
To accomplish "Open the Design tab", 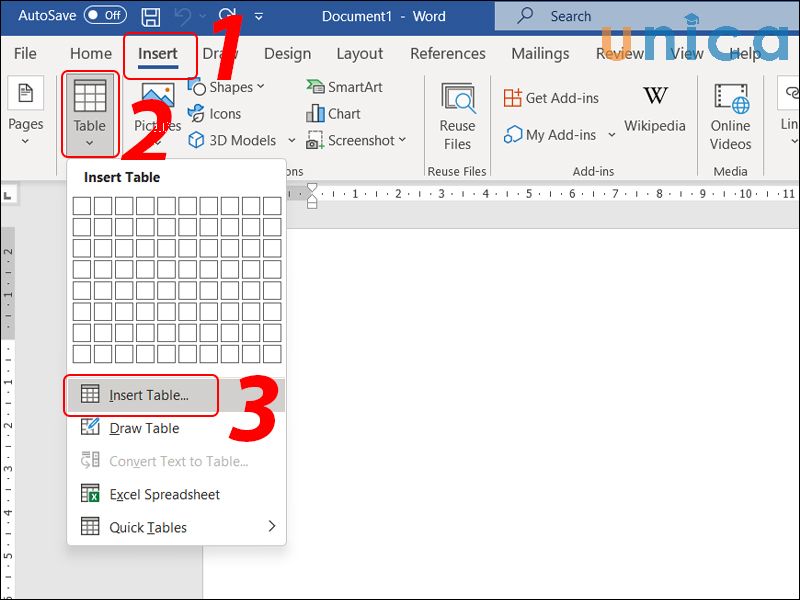I will pyautogui.click(x=287, y=54).
